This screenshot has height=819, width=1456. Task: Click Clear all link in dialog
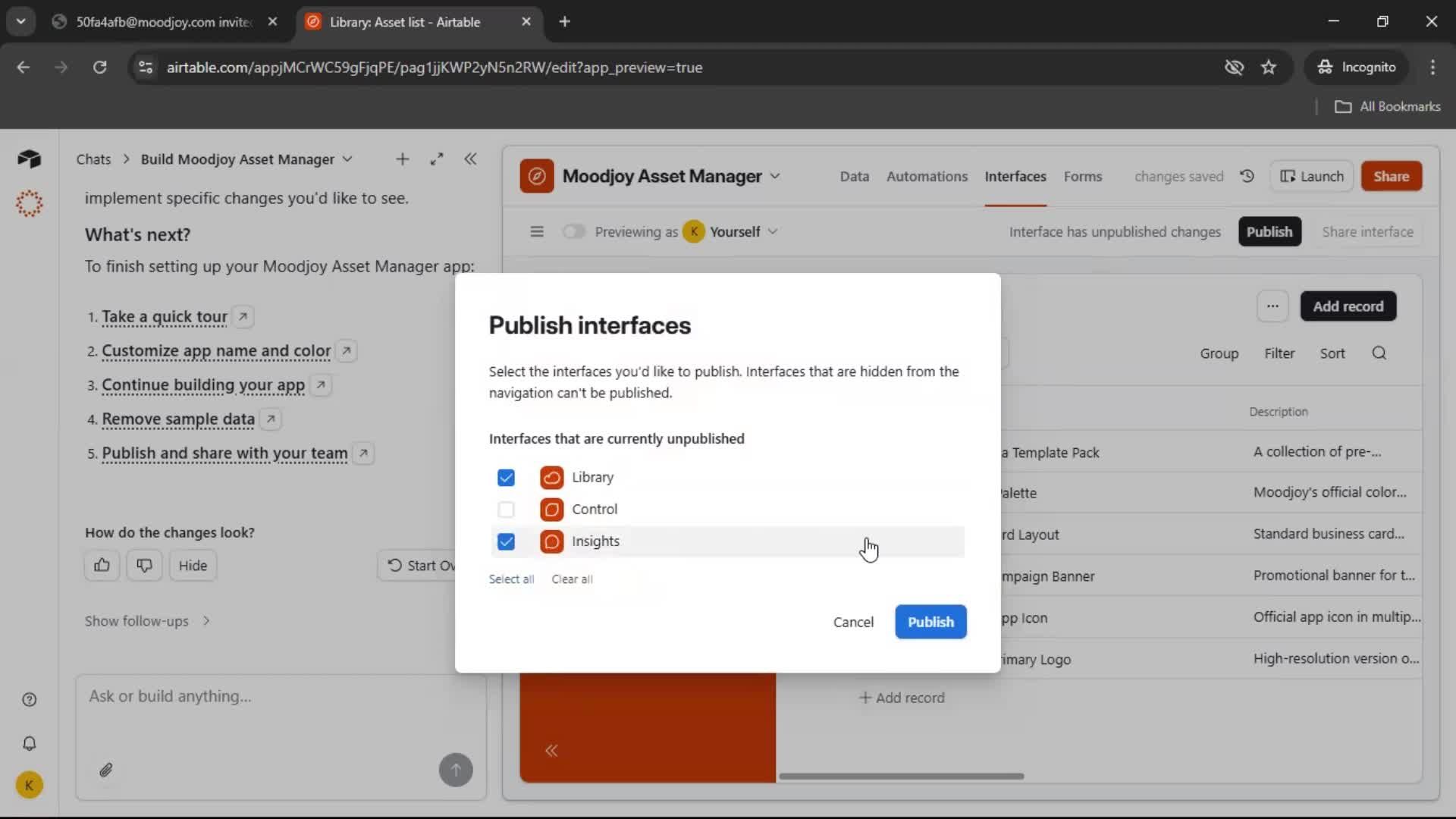tap(572, 579)
